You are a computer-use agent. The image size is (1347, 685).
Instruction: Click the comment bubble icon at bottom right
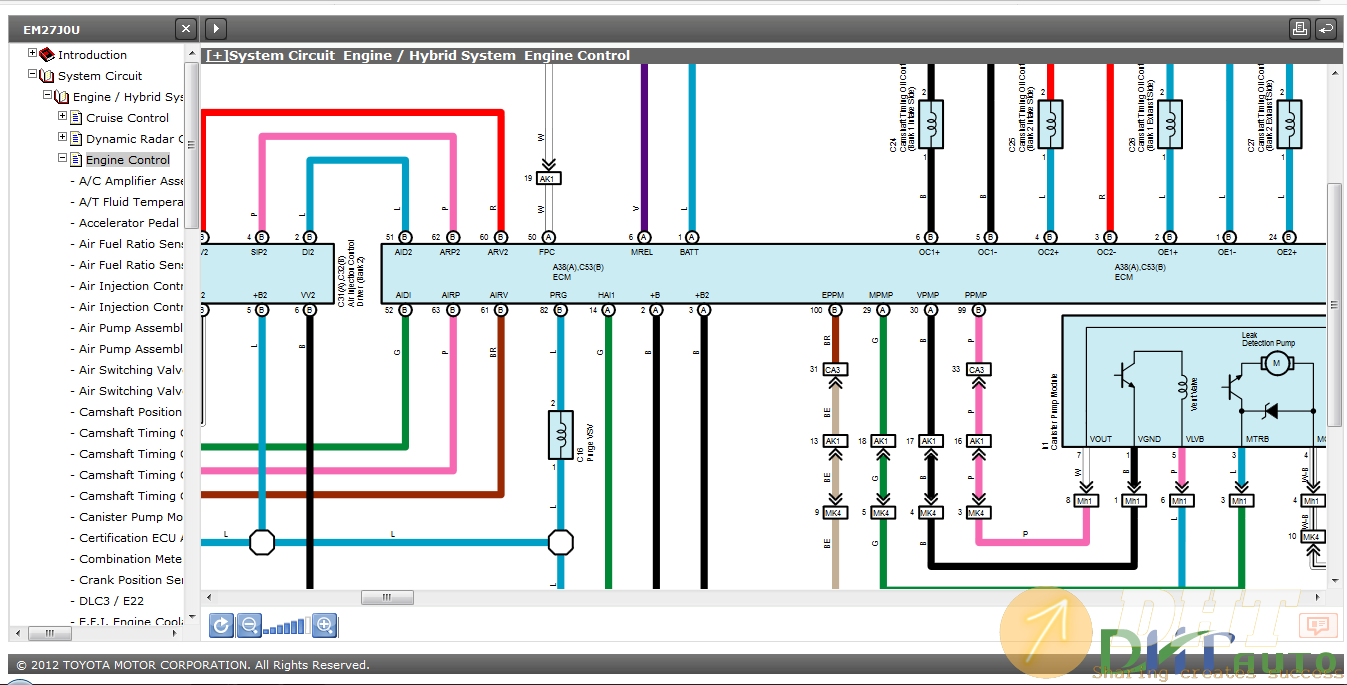point(1317,626)
